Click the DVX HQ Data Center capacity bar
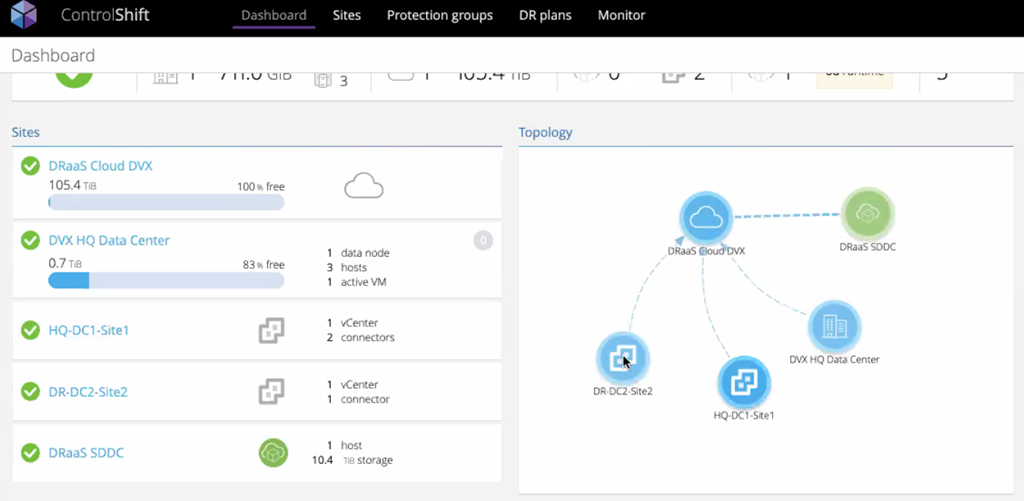The height and width of the screenshot is (501, 1024). (x=166, y=281)
